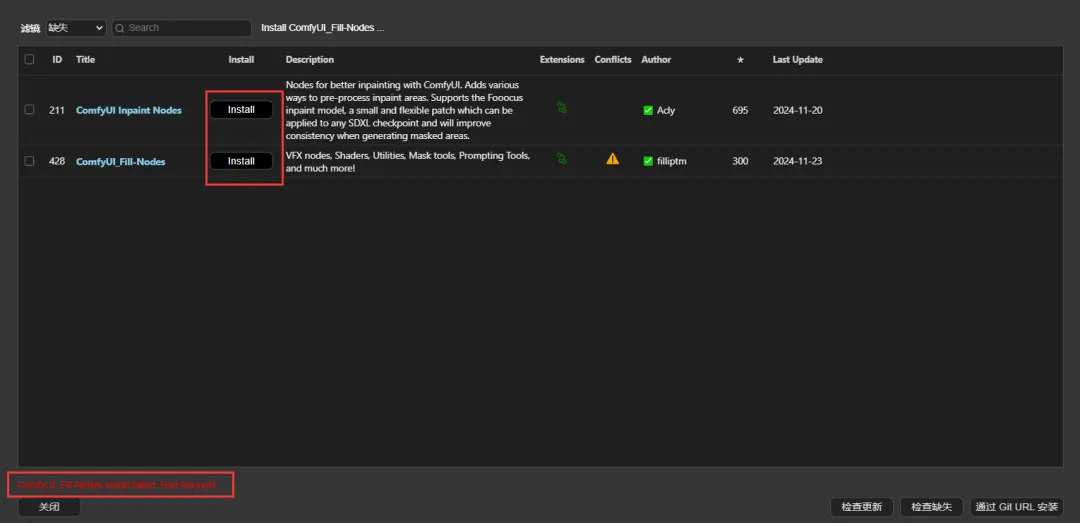Screen dimensions: 1080x523
Task: Click the Search input field
Action: [x=181, y=28]
